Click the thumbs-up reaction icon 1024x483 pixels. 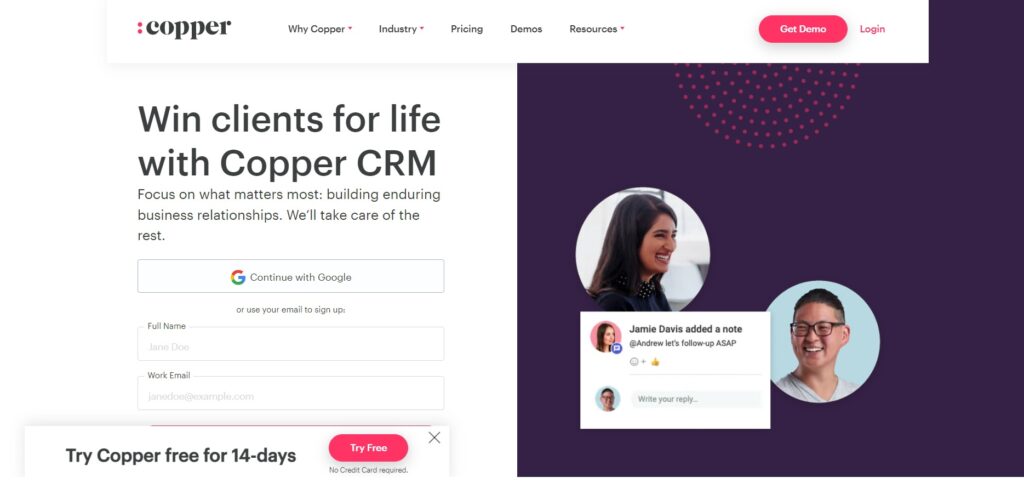pos(655,362)
